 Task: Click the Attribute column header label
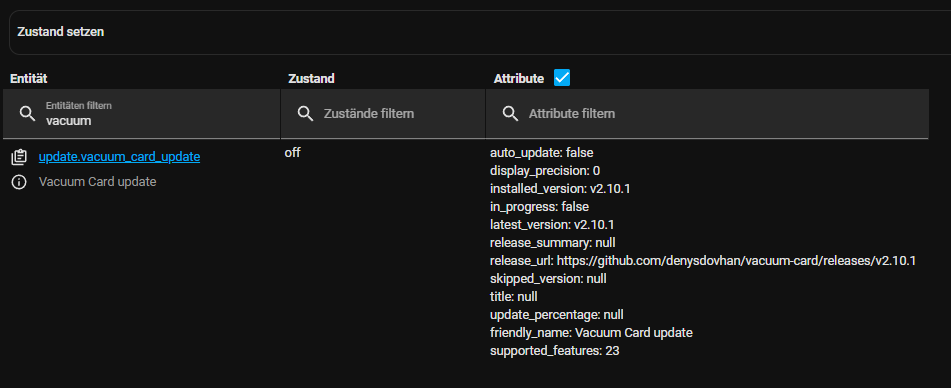tap(519, 79)
